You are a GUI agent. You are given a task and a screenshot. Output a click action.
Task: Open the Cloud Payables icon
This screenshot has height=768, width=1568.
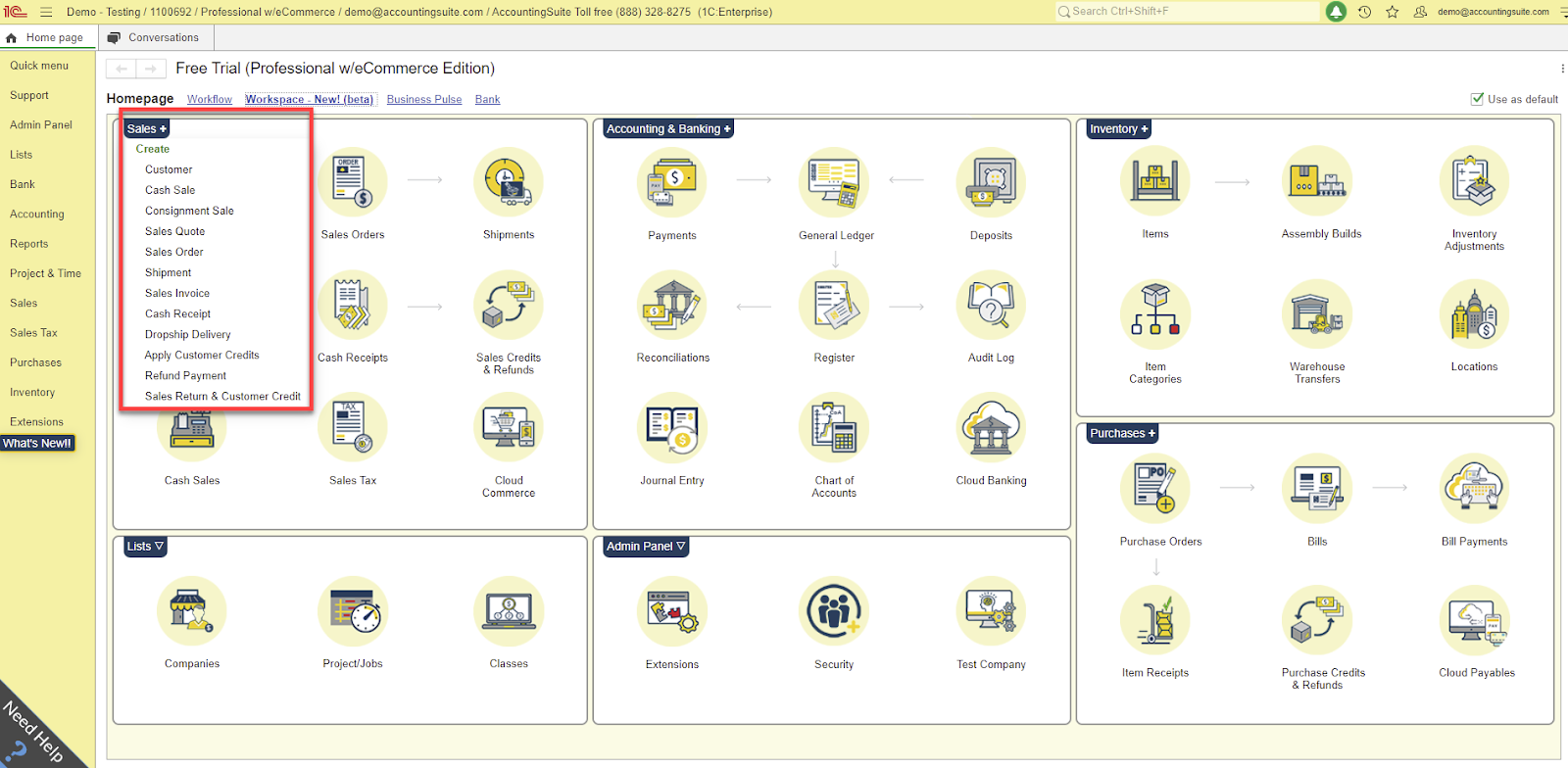tap(1474, 620)
